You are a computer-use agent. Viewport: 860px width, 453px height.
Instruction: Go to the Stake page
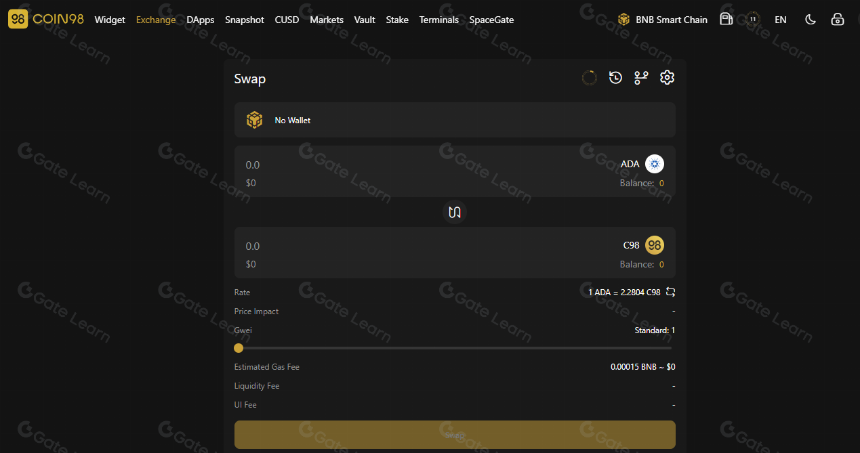point(397,20)
